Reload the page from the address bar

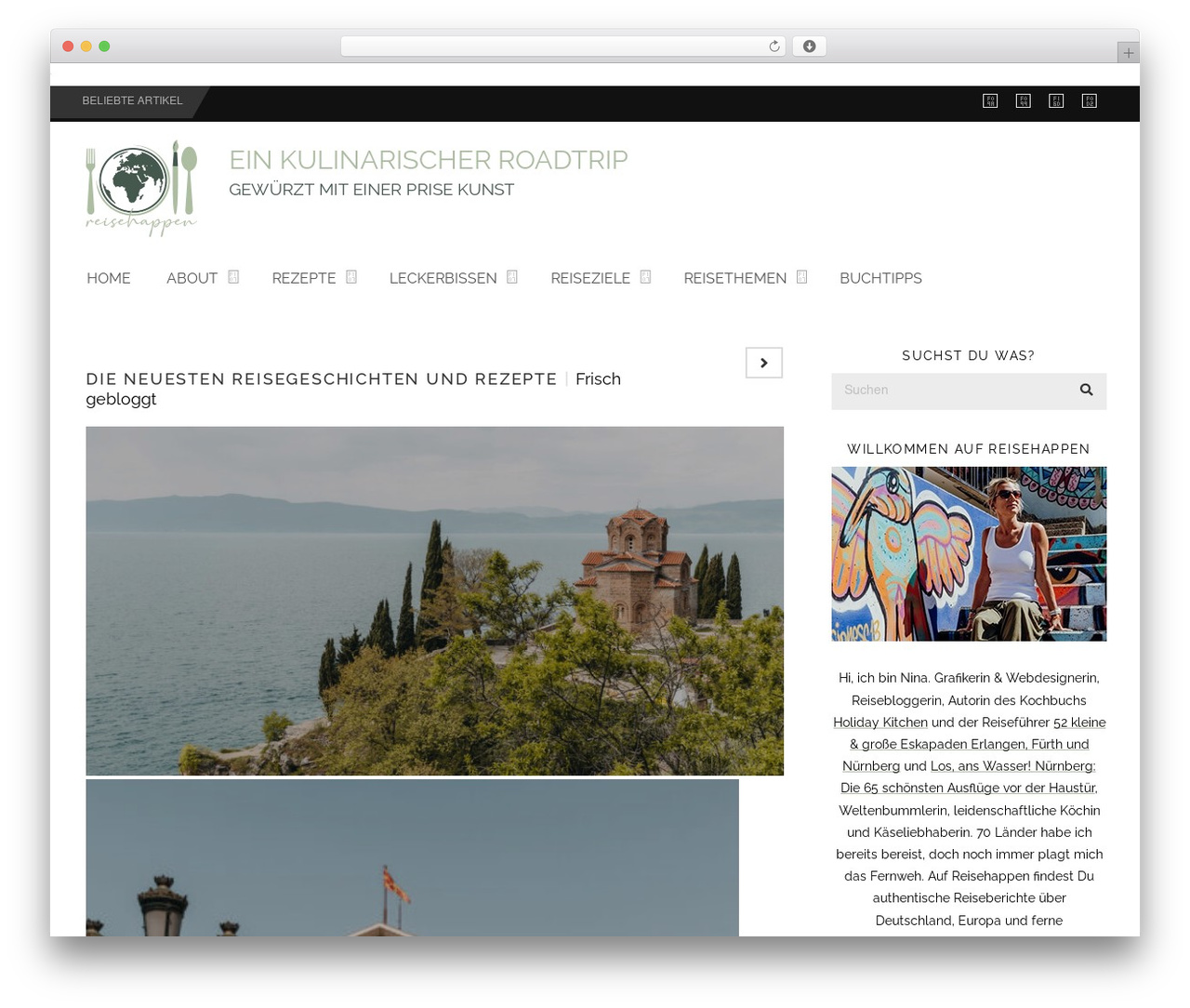pyautogui.click(x=774, y=46)
